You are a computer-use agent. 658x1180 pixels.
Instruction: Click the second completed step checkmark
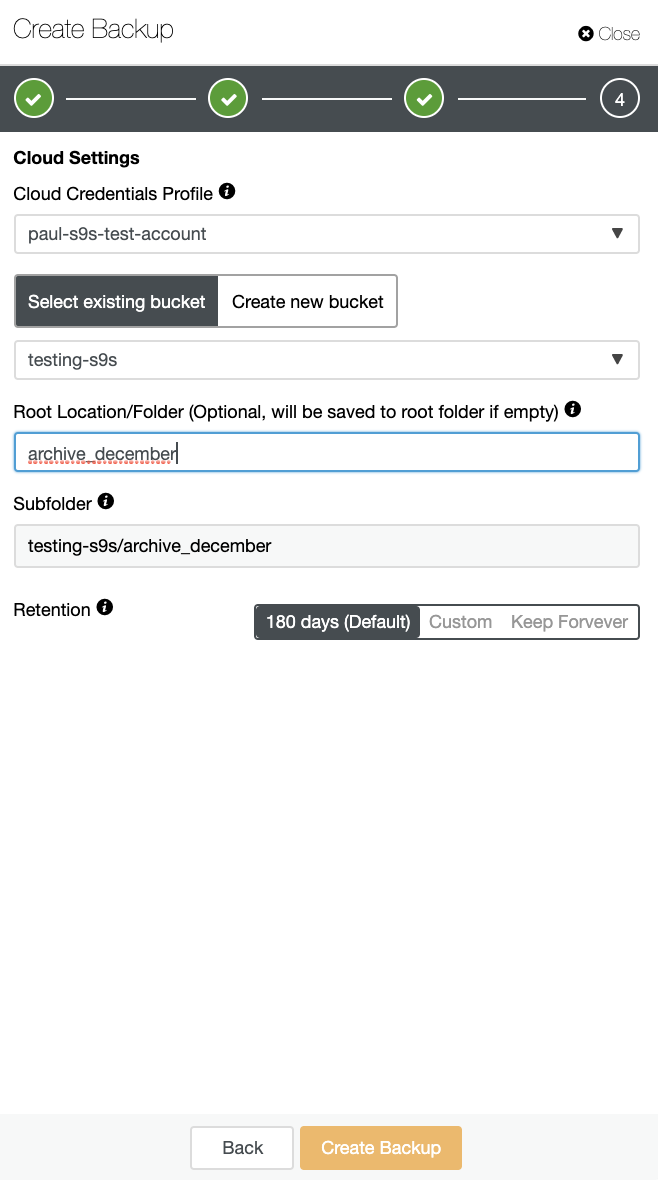coord(228,99)
